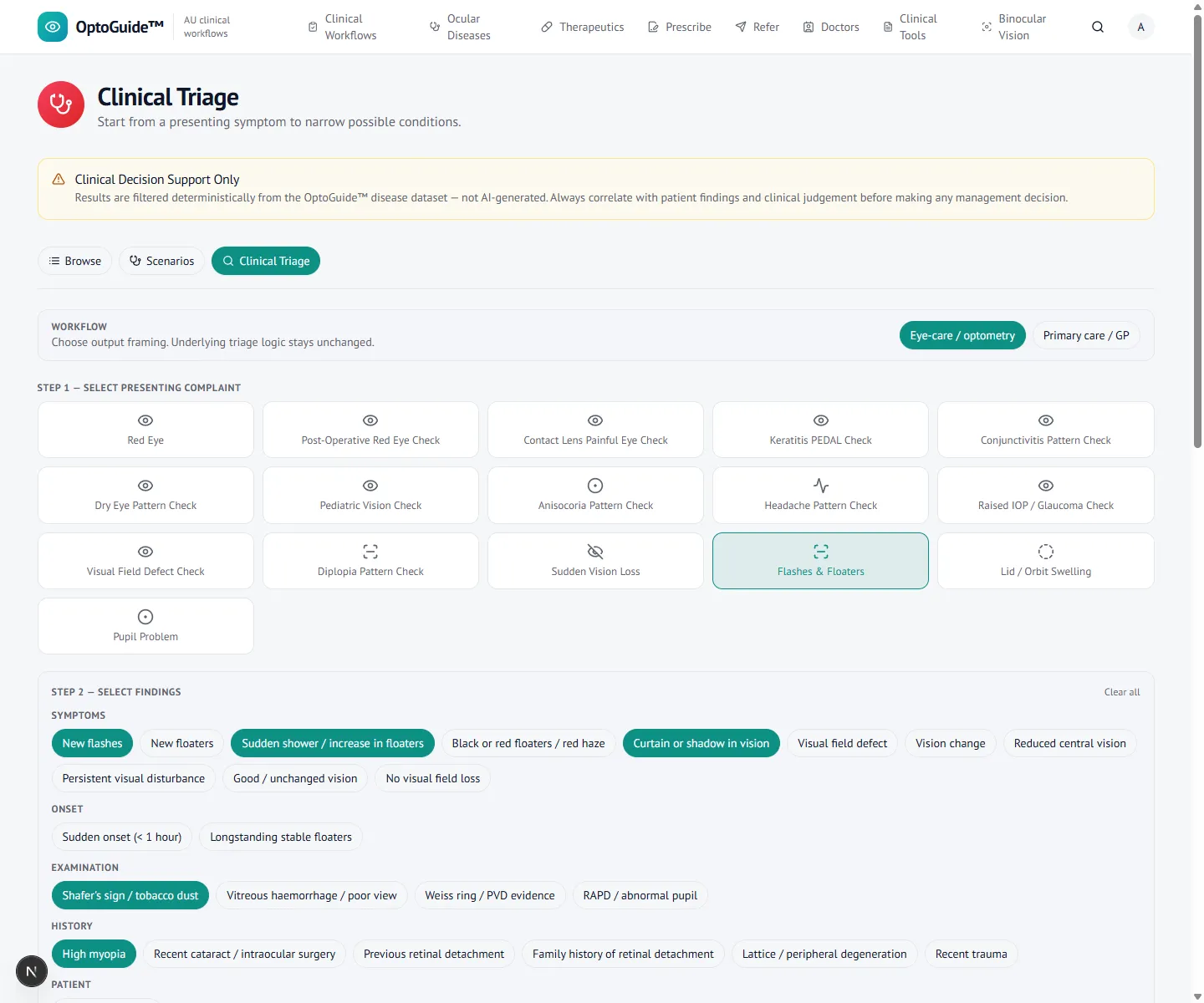
Task: Select the Pupil Problem card
Action: coord(145,626)
